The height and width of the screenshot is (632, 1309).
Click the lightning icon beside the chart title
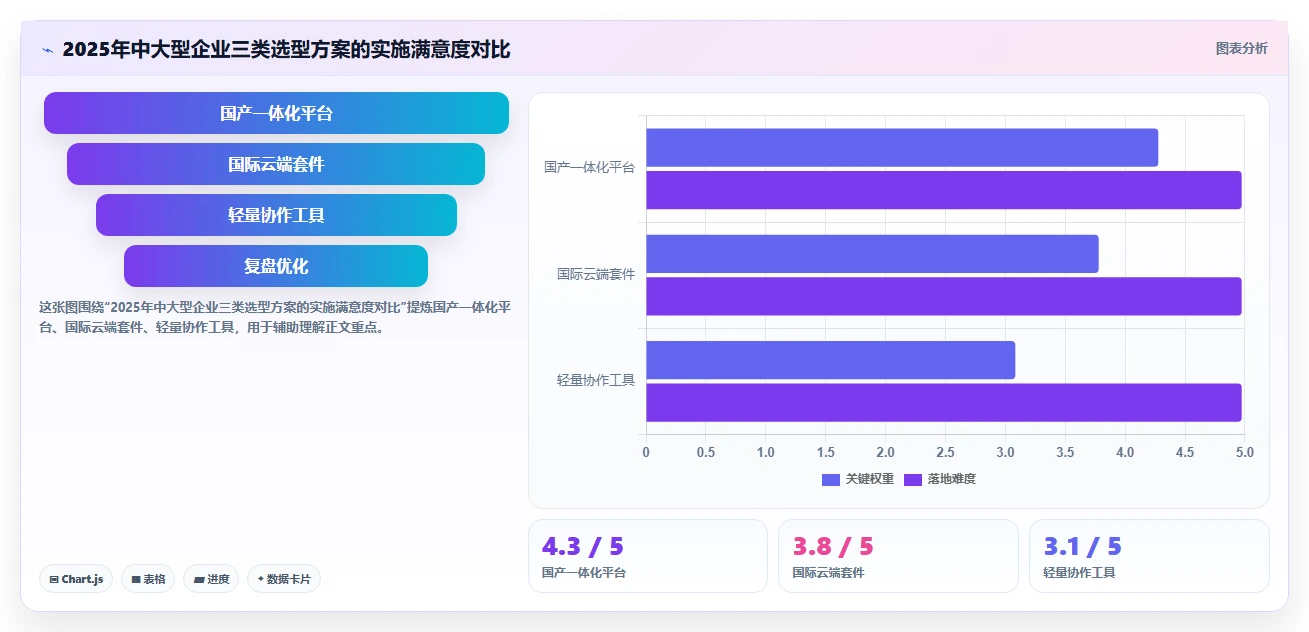point(48,50)
